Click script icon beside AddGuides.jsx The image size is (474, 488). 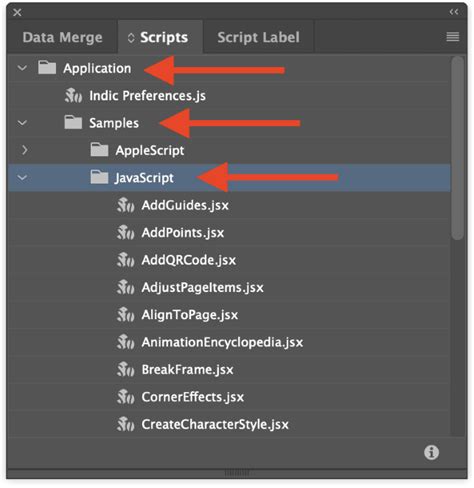coord(126,205)
